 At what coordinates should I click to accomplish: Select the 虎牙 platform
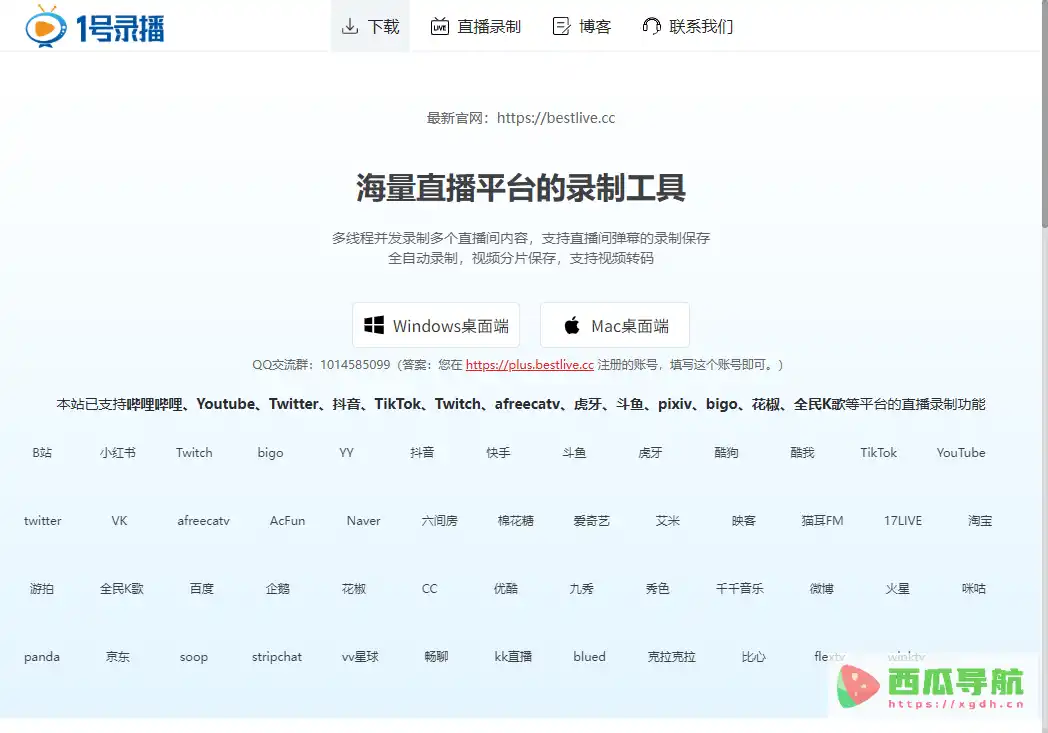[x=650, y=452]
